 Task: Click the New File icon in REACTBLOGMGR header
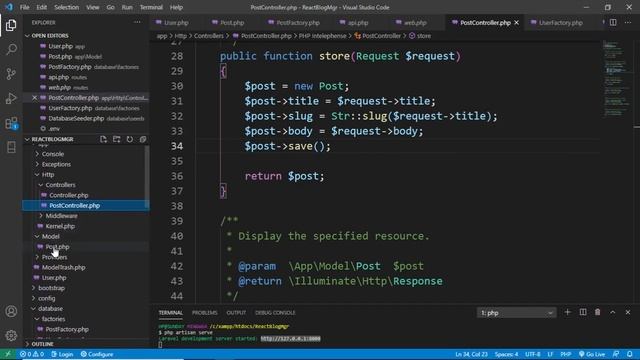tap(103, 139)
